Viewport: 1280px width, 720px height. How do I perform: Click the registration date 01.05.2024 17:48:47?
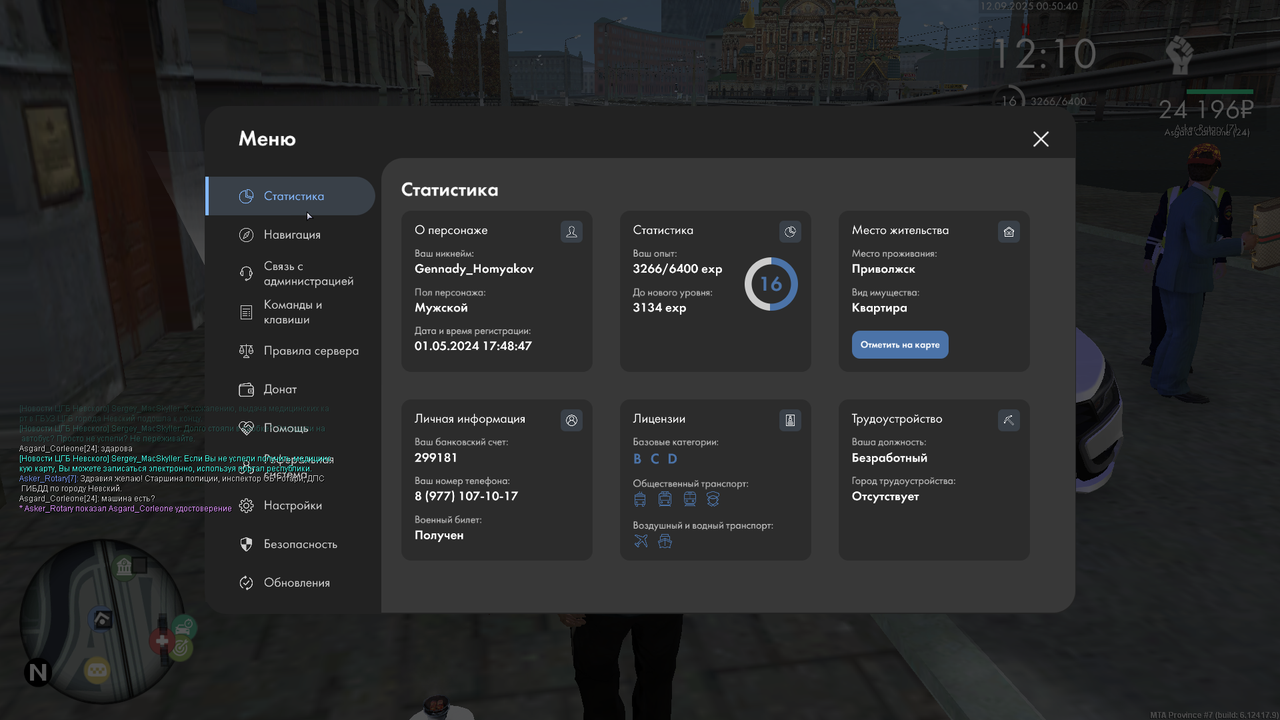point(473,346)
